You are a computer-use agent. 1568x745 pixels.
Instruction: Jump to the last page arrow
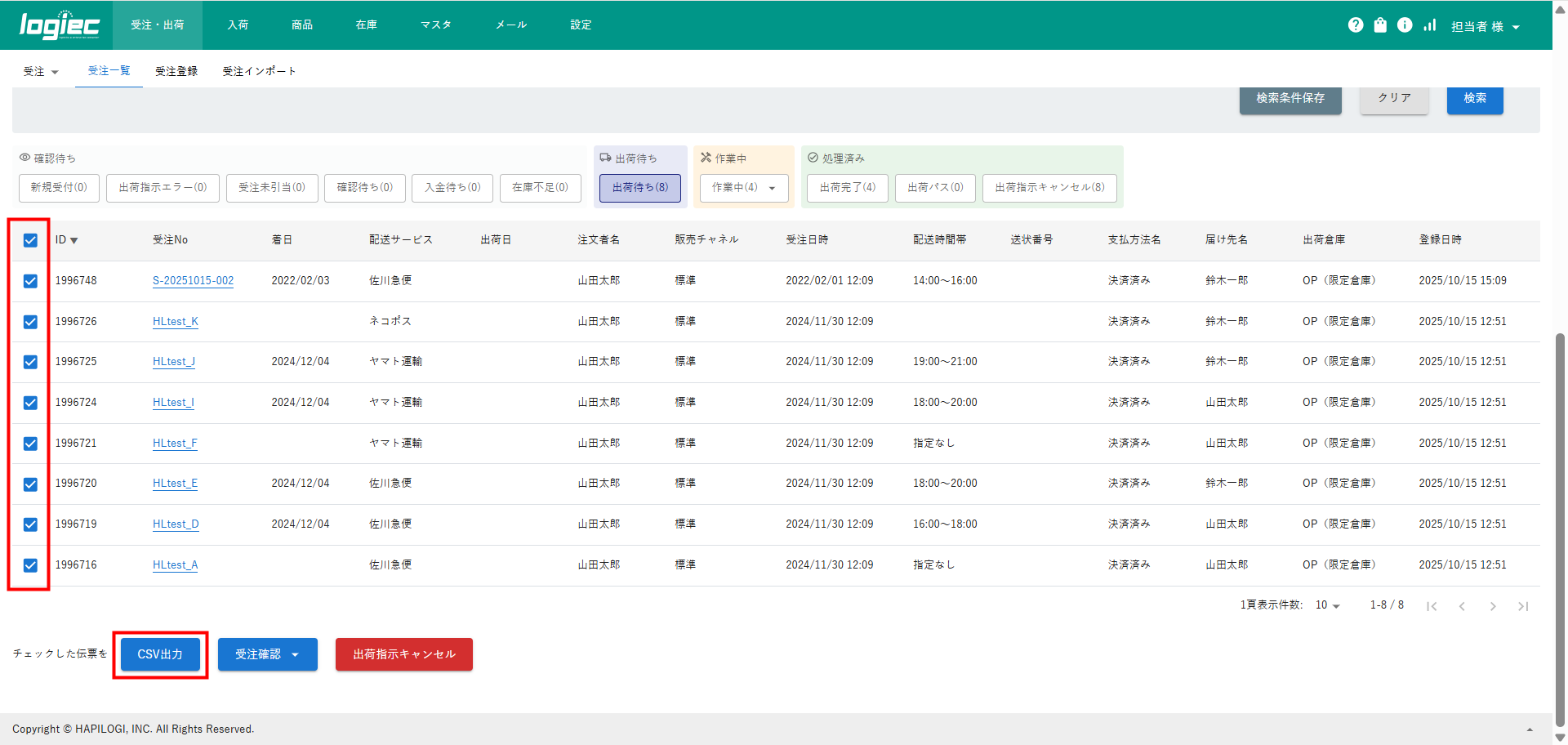(1523, 606)
